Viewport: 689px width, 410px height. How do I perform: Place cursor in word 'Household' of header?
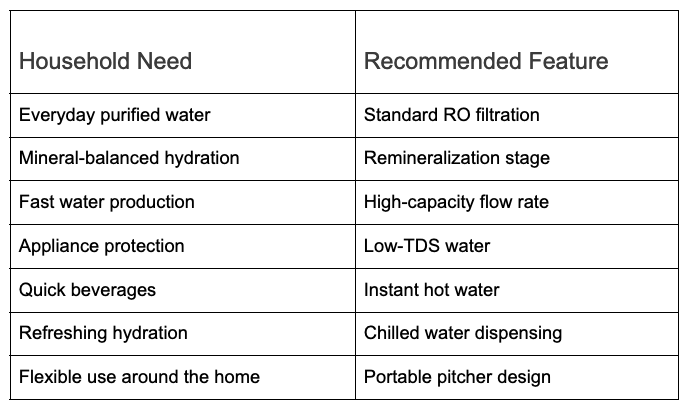74,61
